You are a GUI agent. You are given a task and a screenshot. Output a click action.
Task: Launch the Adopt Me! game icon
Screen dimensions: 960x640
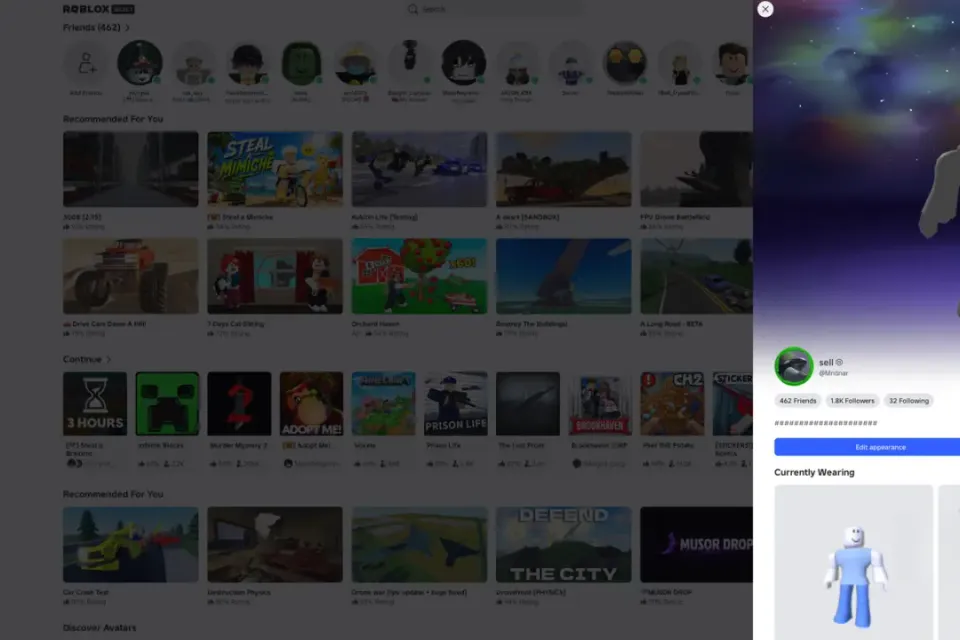(312, 404)
